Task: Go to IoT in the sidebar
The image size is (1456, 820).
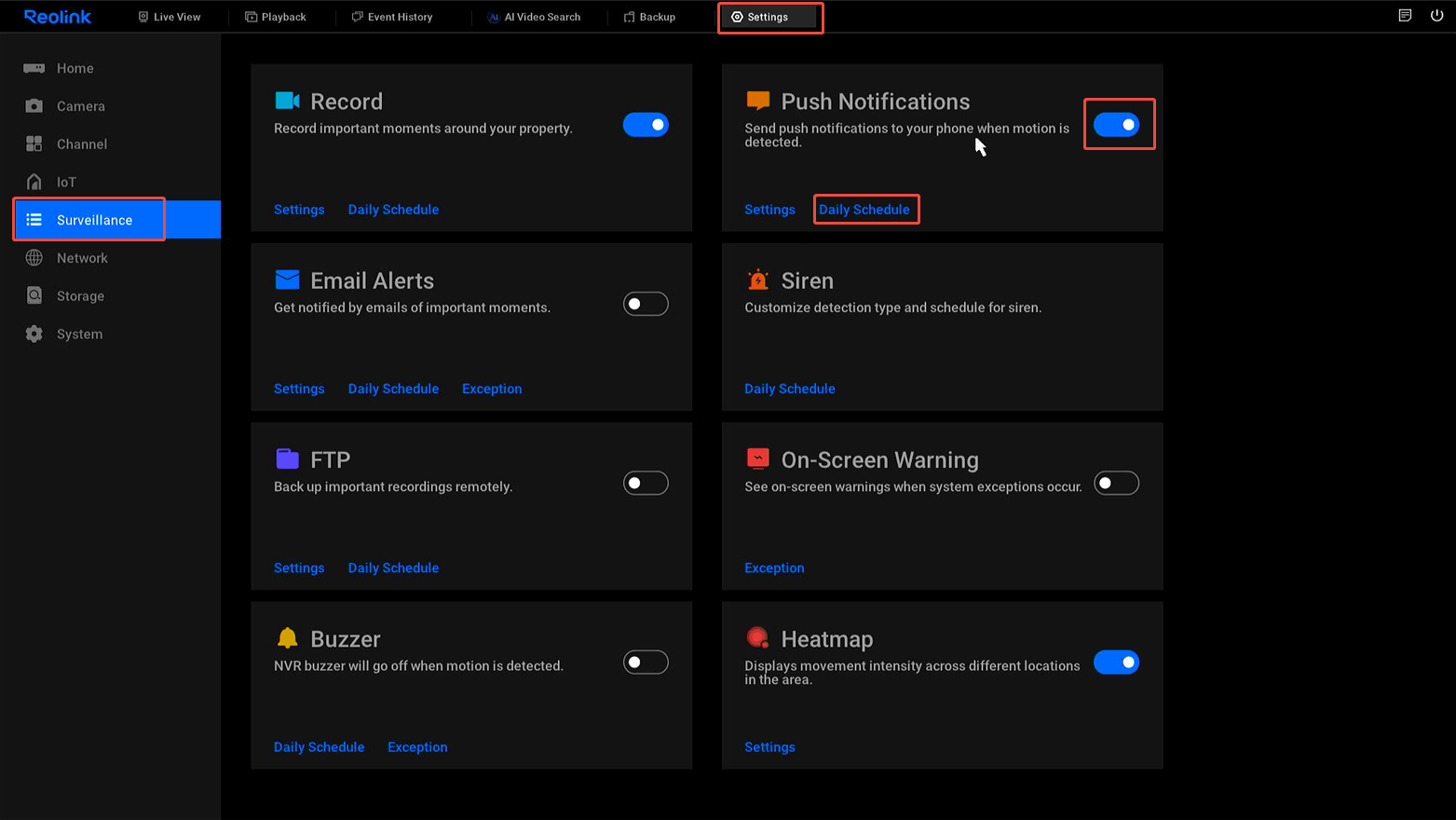Action: 65,183
